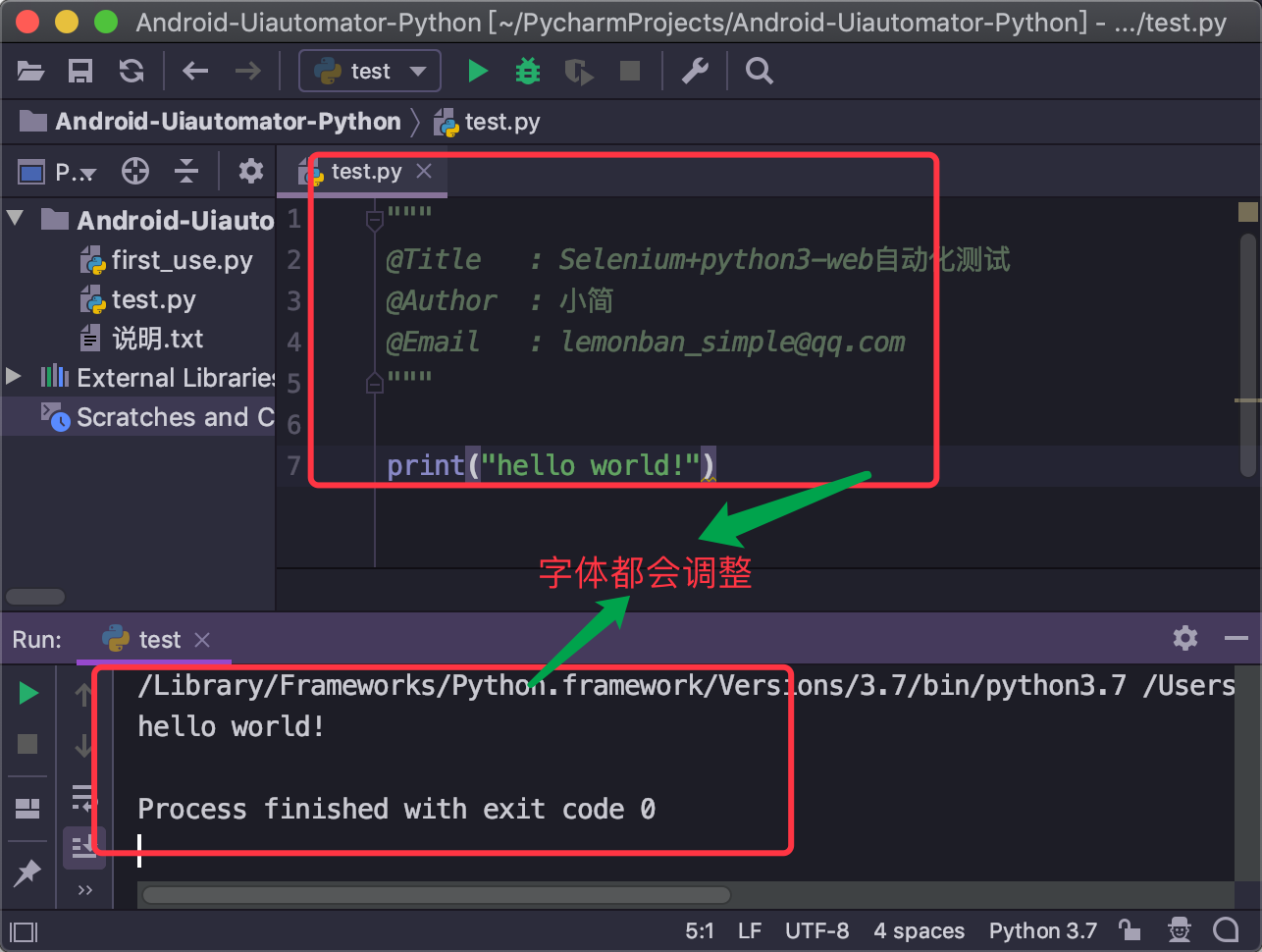The height and width of the screenshot is (952, 1262).
Task: Rerun test from Run panel play icon
Action: [28, 694]
